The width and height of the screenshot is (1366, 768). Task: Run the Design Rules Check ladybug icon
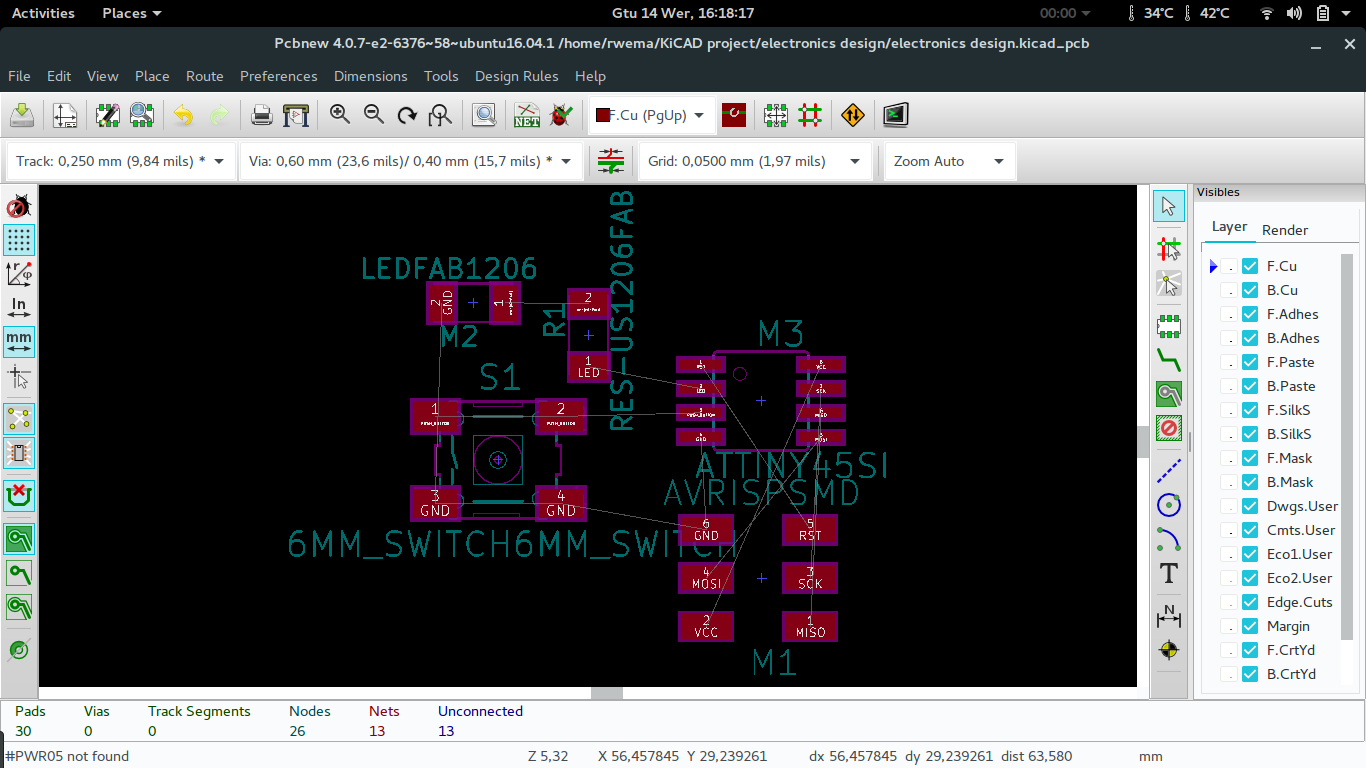tap(561, 115)
